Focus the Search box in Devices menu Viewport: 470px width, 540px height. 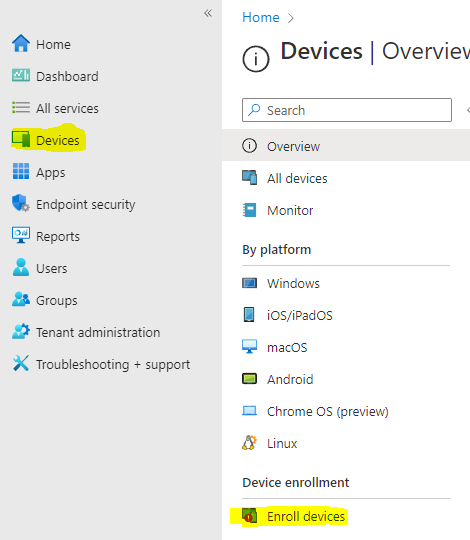[347, 110]
